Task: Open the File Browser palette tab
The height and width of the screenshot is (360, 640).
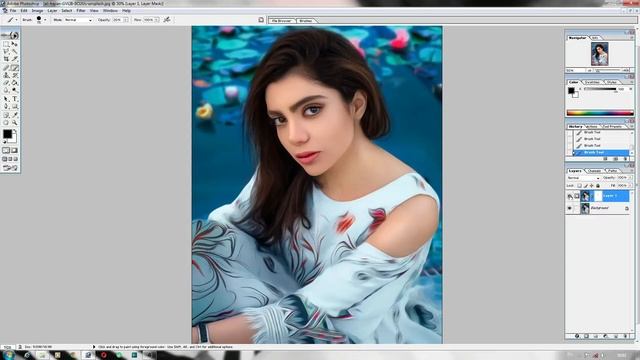Action: pyautogui.click(x=282, y=20)
